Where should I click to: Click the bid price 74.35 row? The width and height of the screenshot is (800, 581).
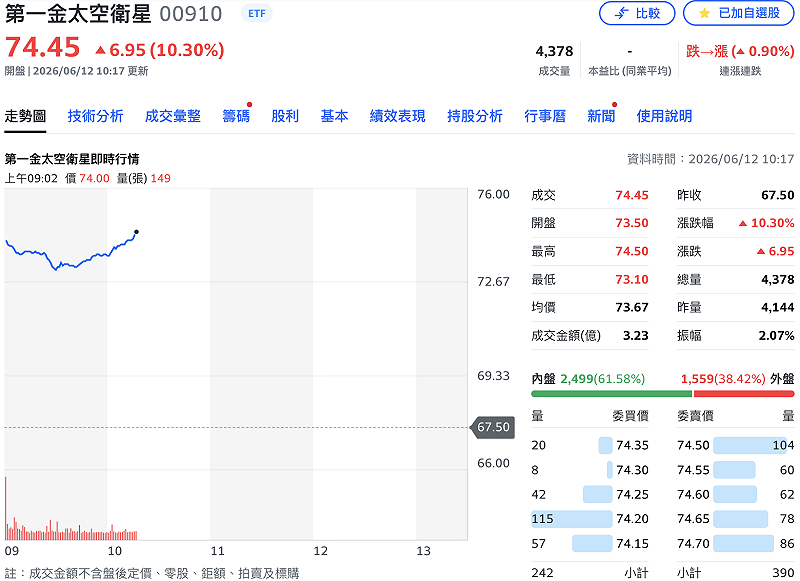(x=590, y=445)
